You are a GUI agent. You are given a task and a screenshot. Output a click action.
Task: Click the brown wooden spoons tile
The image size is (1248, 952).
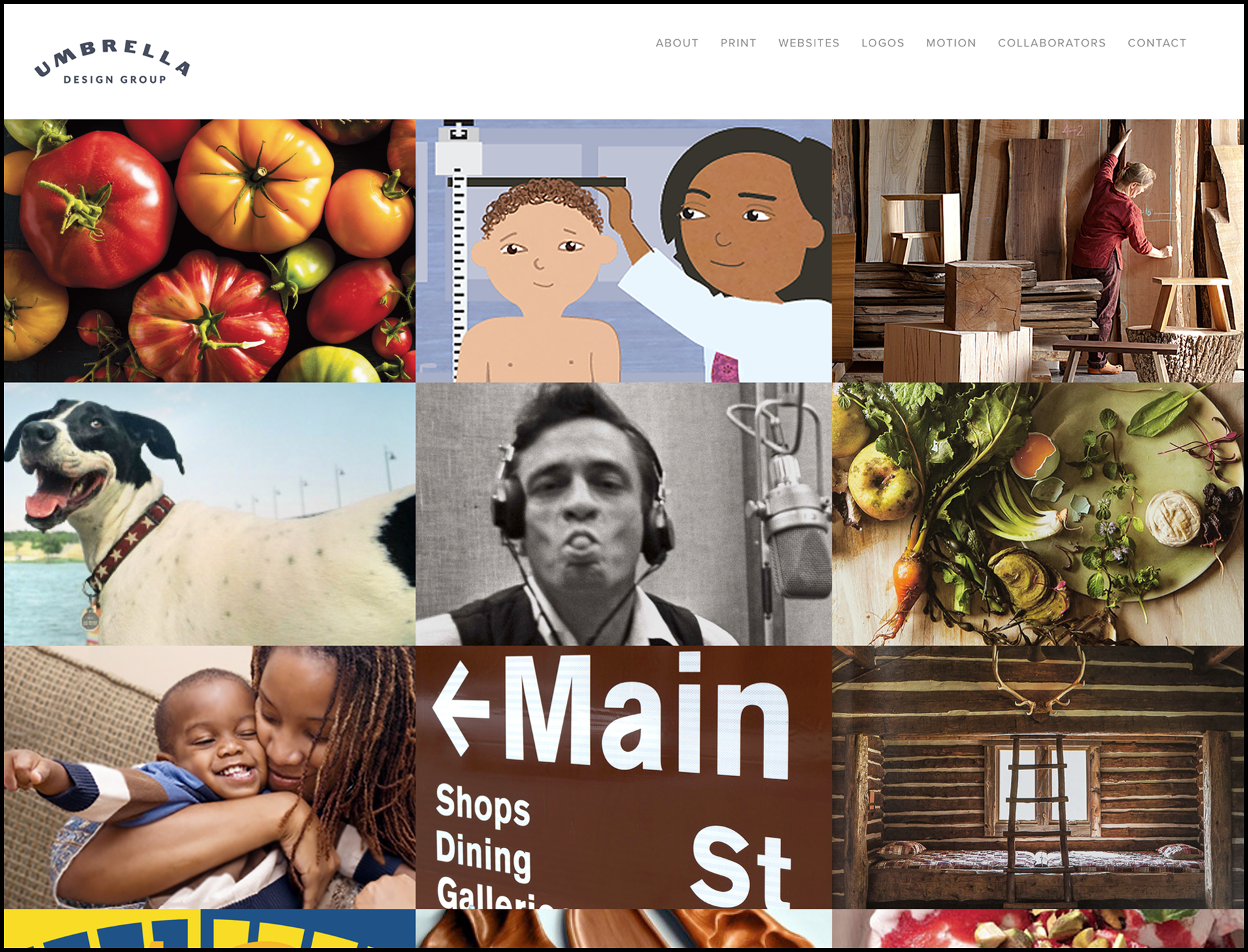click(x=624, y=928)
